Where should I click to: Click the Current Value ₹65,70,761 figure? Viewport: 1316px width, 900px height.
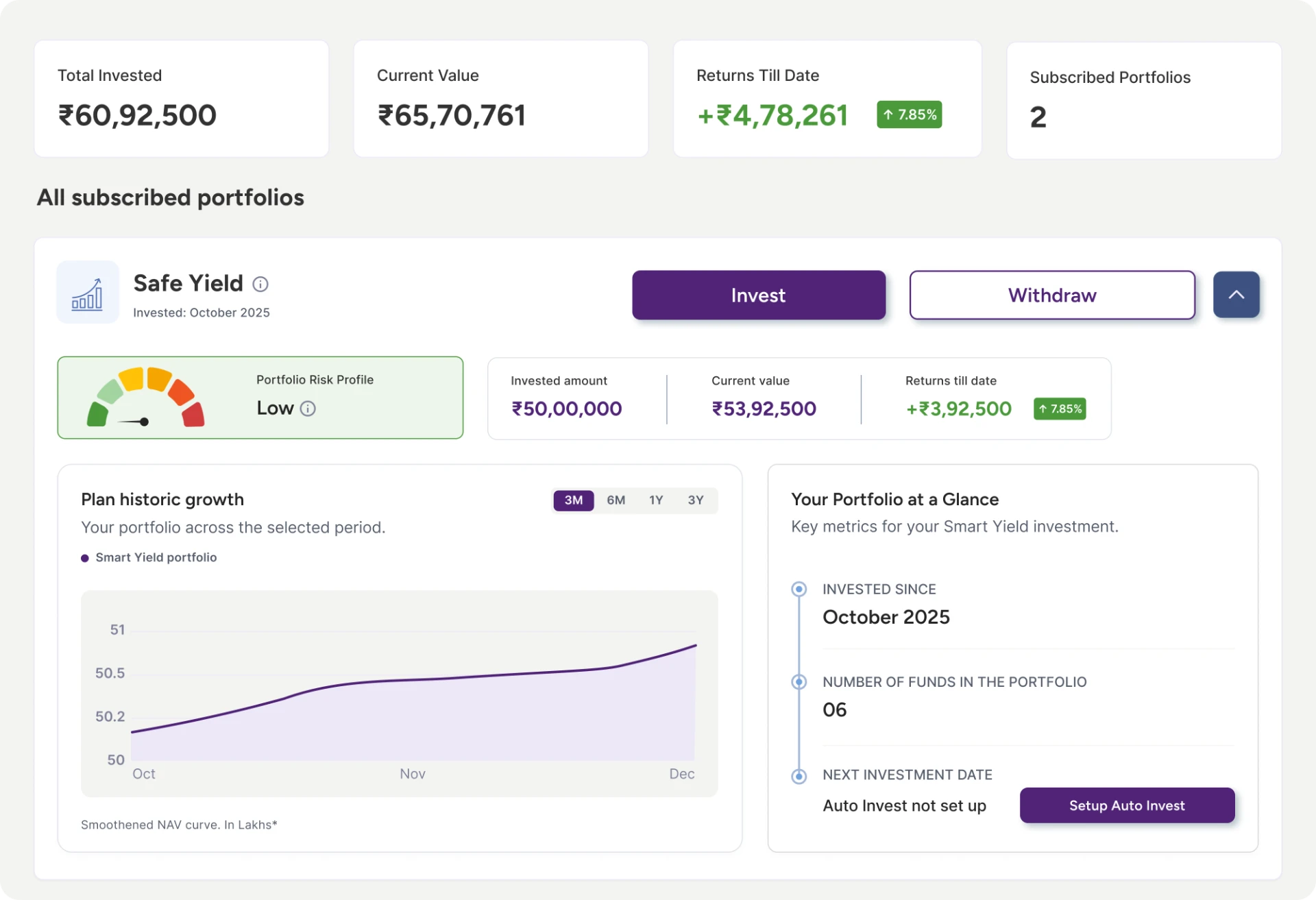[x=452, y=115]
